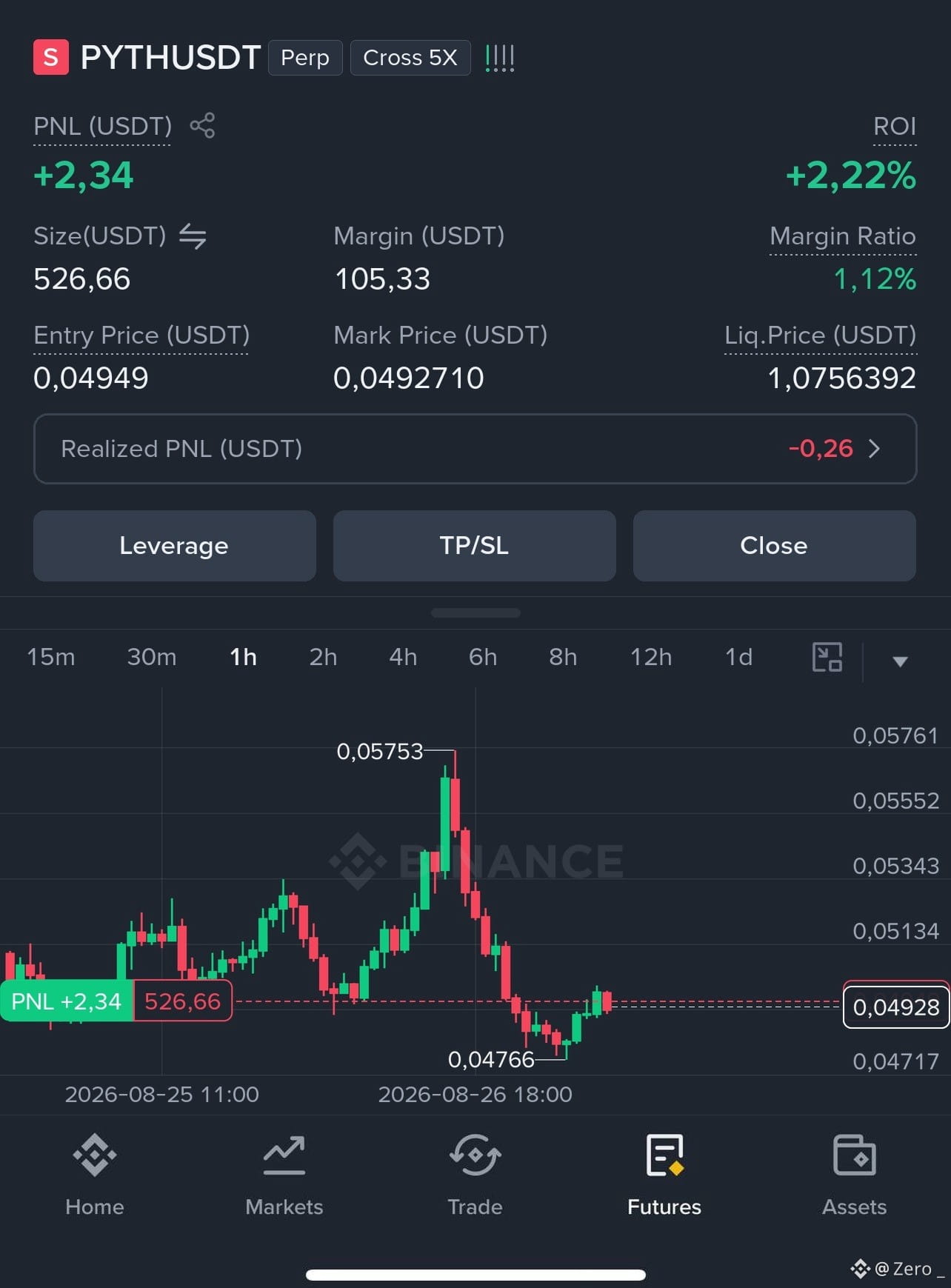Tap the 2026-08-25 11:00 time axis label
Viewport: 951px width, 1288px height.
(162, 1095)
